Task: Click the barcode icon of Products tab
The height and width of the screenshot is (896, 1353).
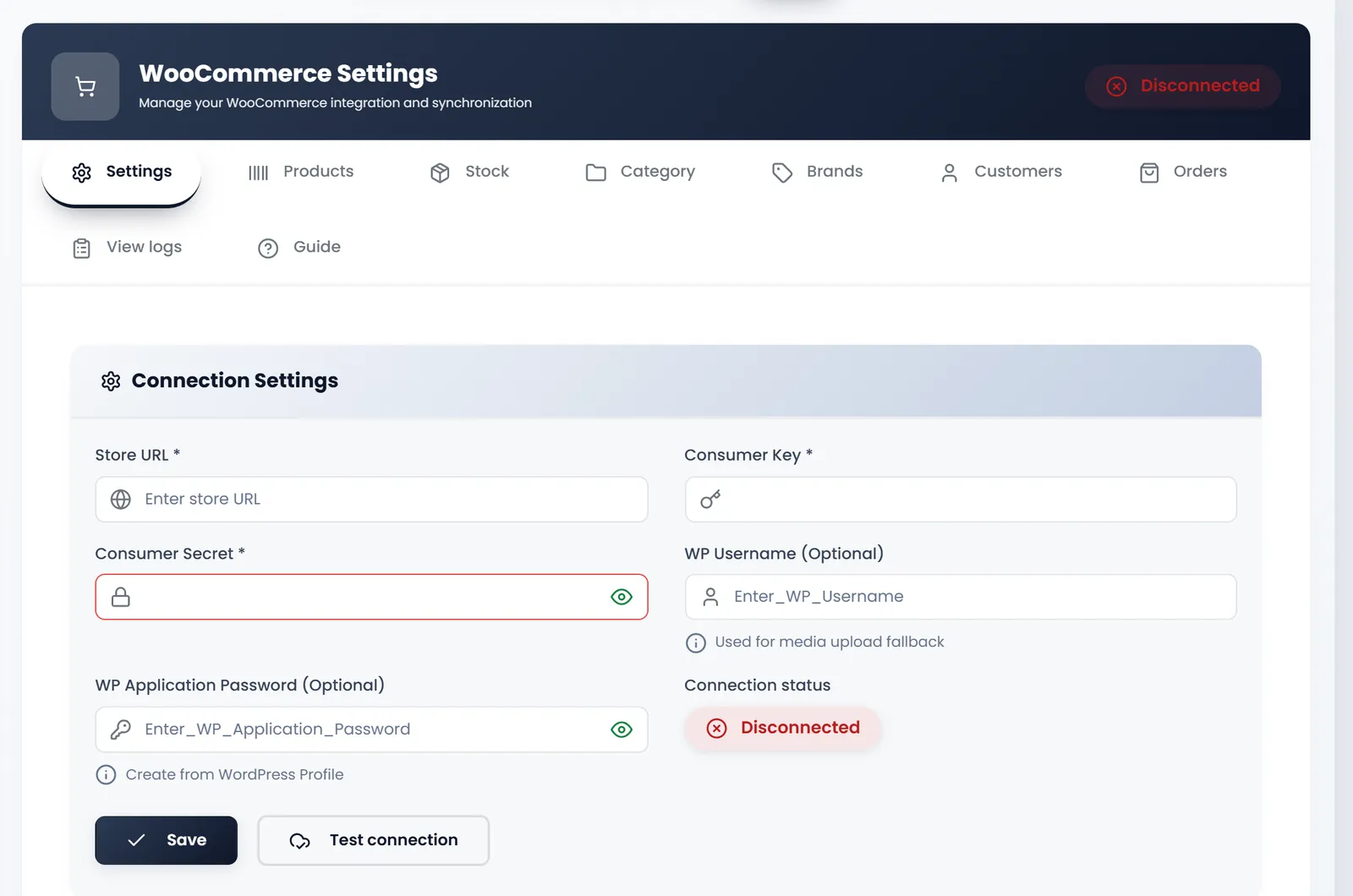Action: pos(259,172)
